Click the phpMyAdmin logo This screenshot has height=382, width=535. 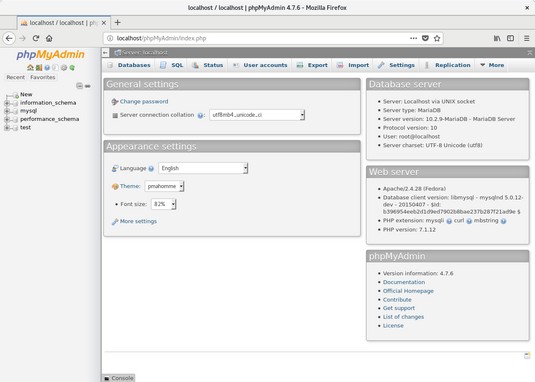50,54
